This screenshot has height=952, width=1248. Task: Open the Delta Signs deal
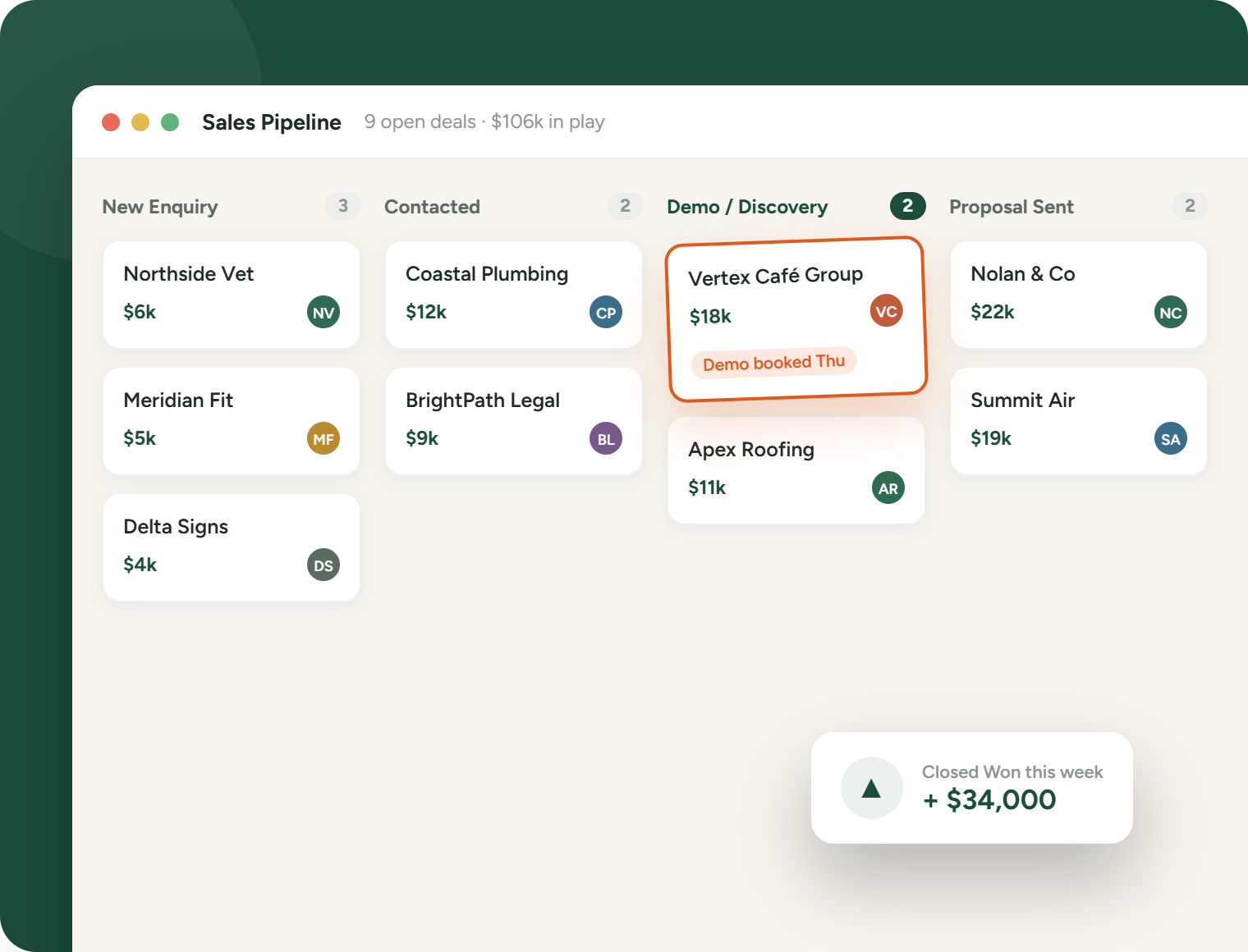(x=232, y=547)
